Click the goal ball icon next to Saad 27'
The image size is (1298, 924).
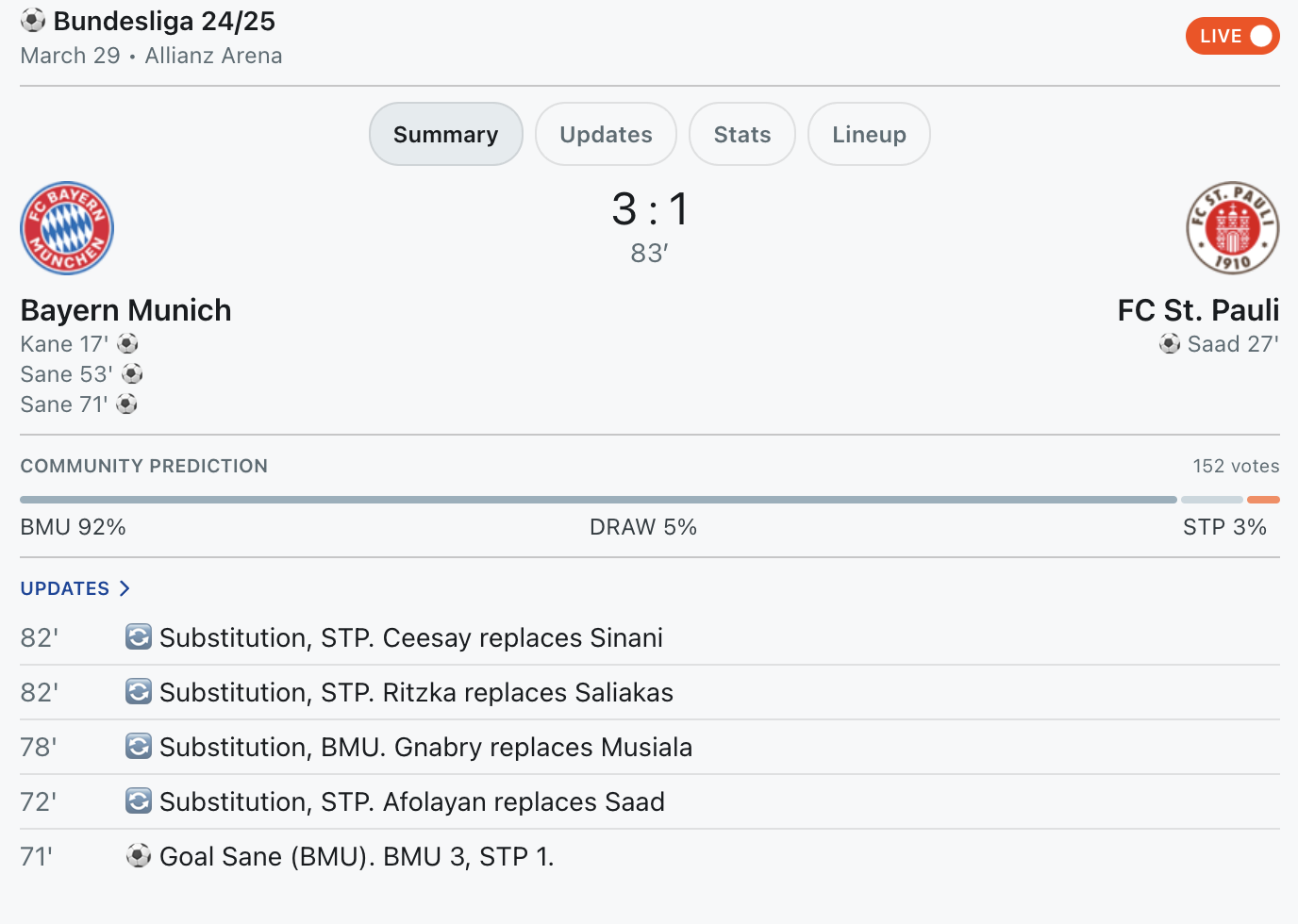pyautogui.click(x=1170, y=344)
